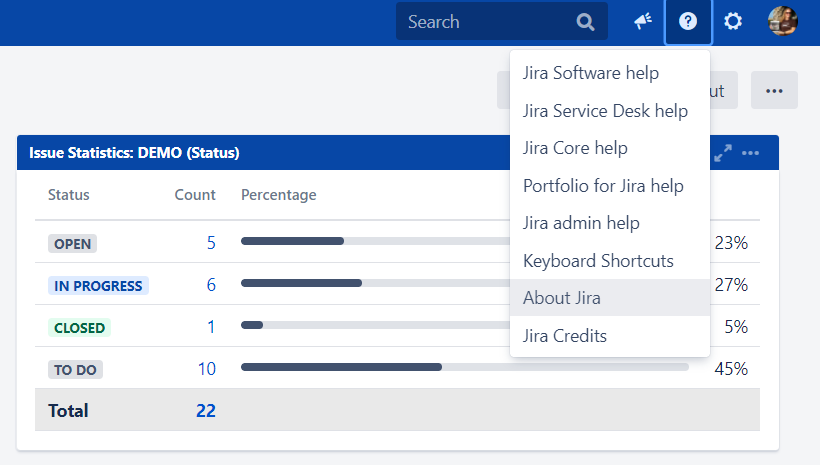Click the Total row label
Screen dimensions: 820x465
coord(68,411)
